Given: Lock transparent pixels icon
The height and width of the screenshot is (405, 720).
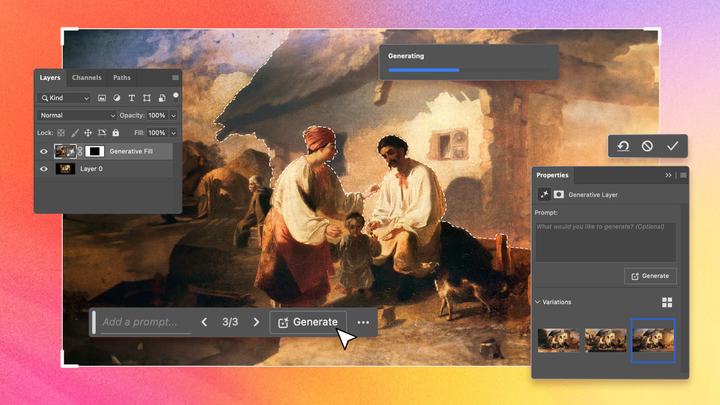Looking at the screenshot, I should (x=61, y=133).
